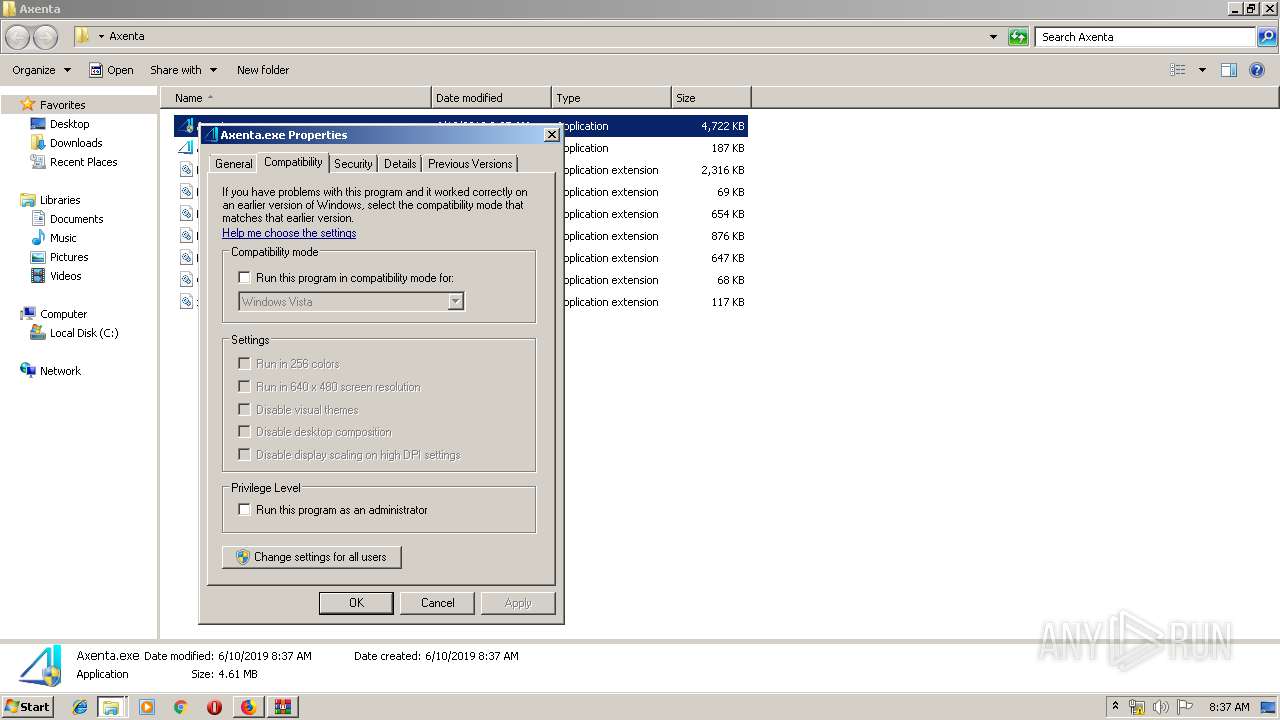Click Cancel in Axenta.exe Properties
The width and height of the screenshot is (1280, 720).
coord(437,603)
